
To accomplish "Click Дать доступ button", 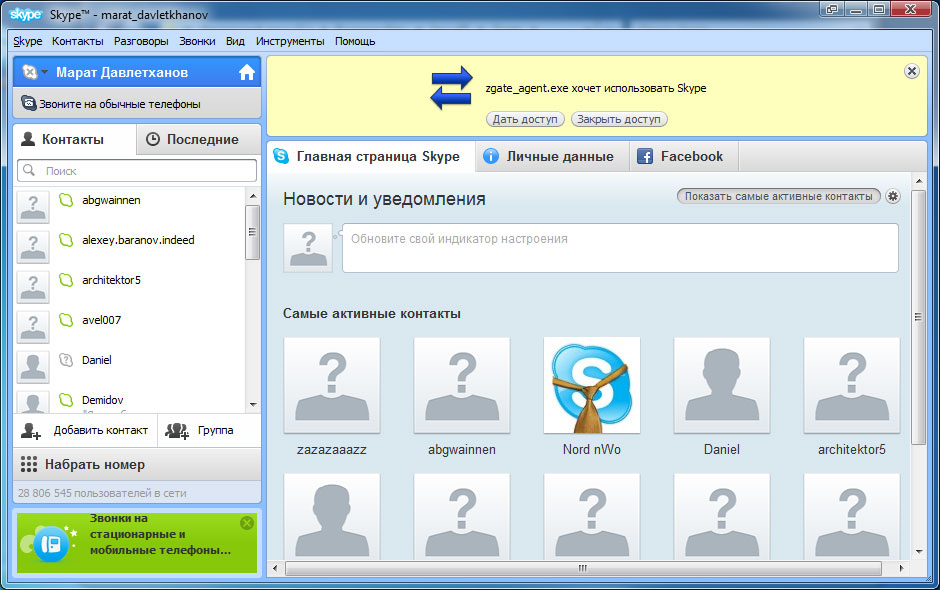I will click(x=525, y=119).
